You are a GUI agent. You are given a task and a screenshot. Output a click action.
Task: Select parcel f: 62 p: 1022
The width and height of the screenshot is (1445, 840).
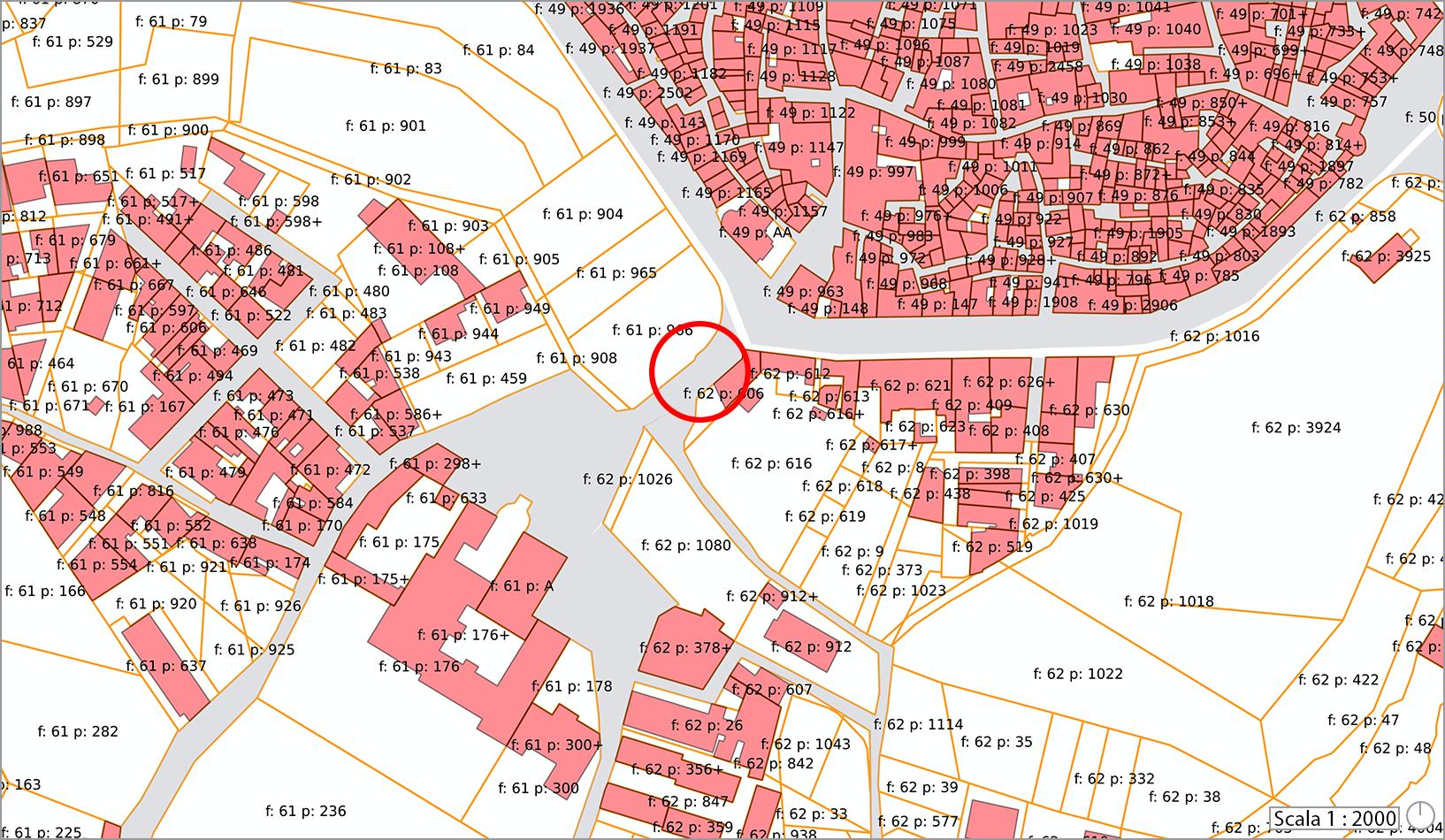tap(1078, 674)
